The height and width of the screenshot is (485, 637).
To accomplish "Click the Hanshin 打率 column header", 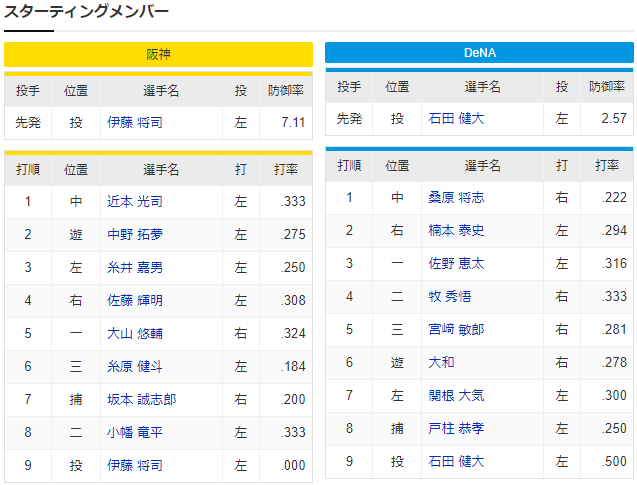I will click(x=286, y=169).
